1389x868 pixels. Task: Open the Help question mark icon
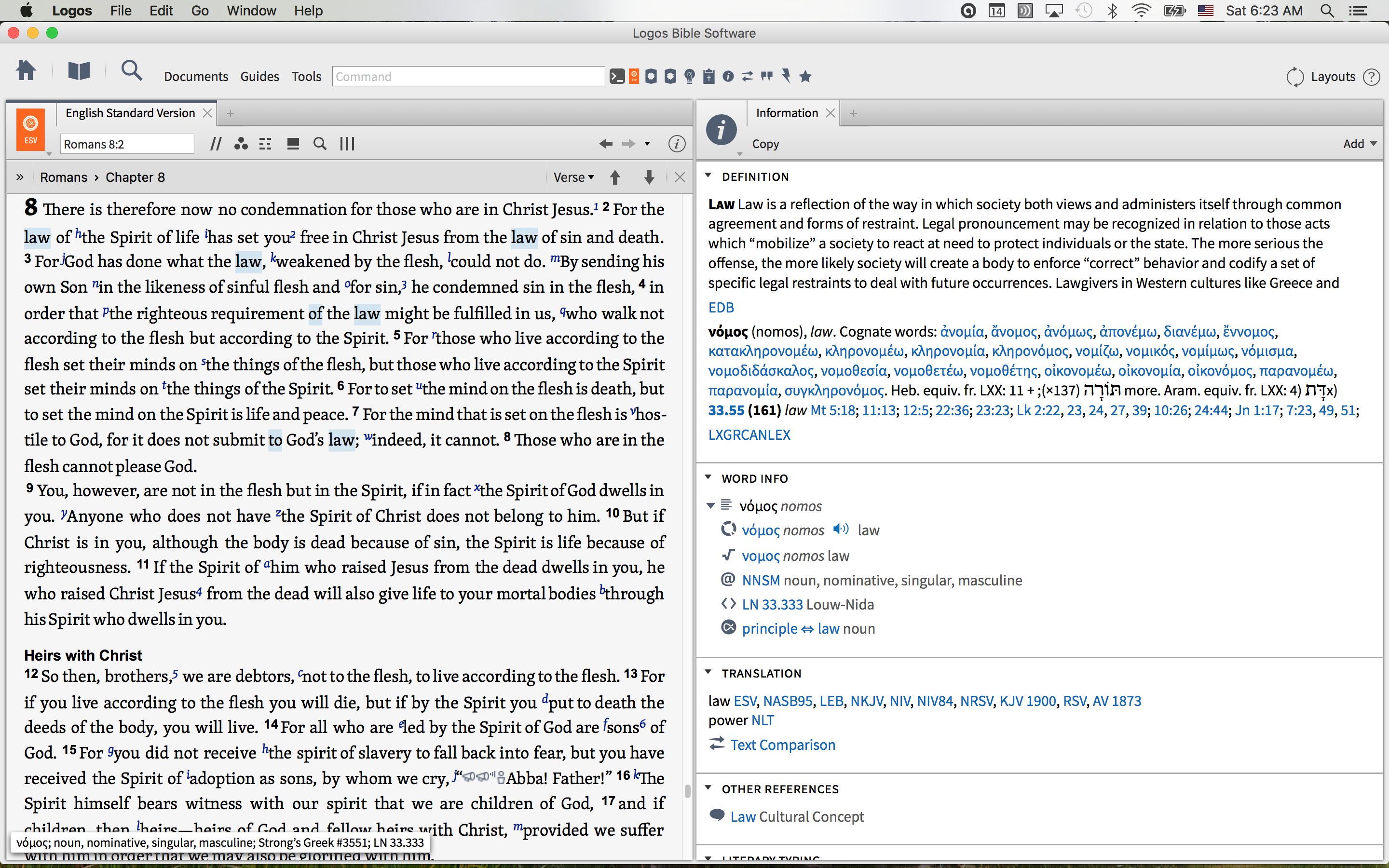pyautogui.click(x=1371, y=77)
